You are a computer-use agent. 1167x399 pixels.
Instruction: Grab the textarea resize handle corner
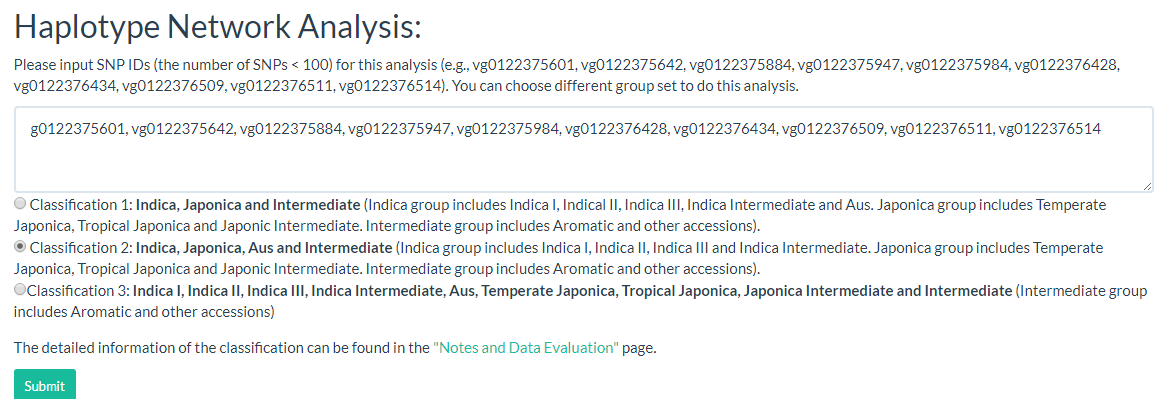[1147, 186]
